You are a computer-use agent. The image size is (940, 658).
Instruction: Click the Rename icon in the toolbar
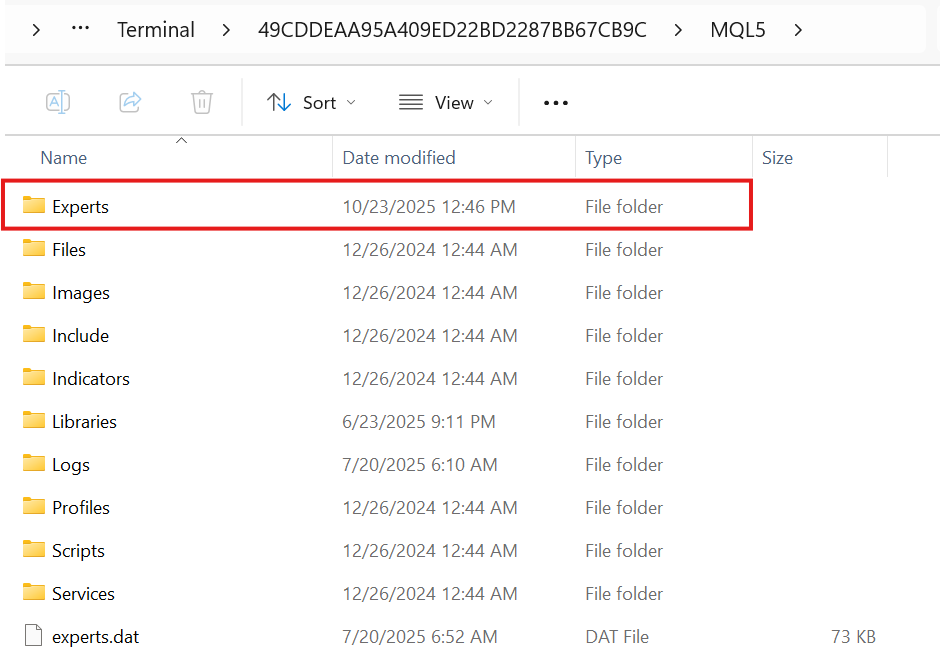[57, 101]
